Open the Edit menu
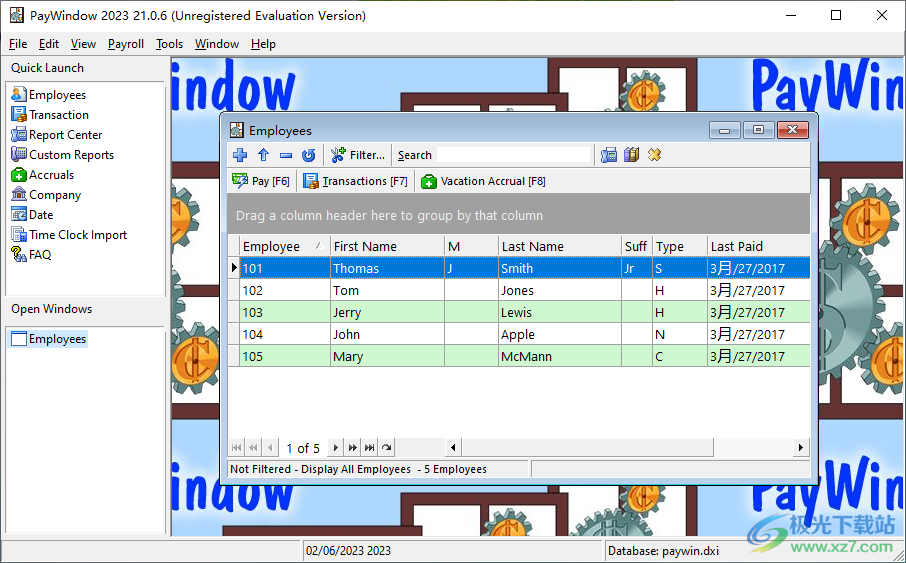 point(49,44)
